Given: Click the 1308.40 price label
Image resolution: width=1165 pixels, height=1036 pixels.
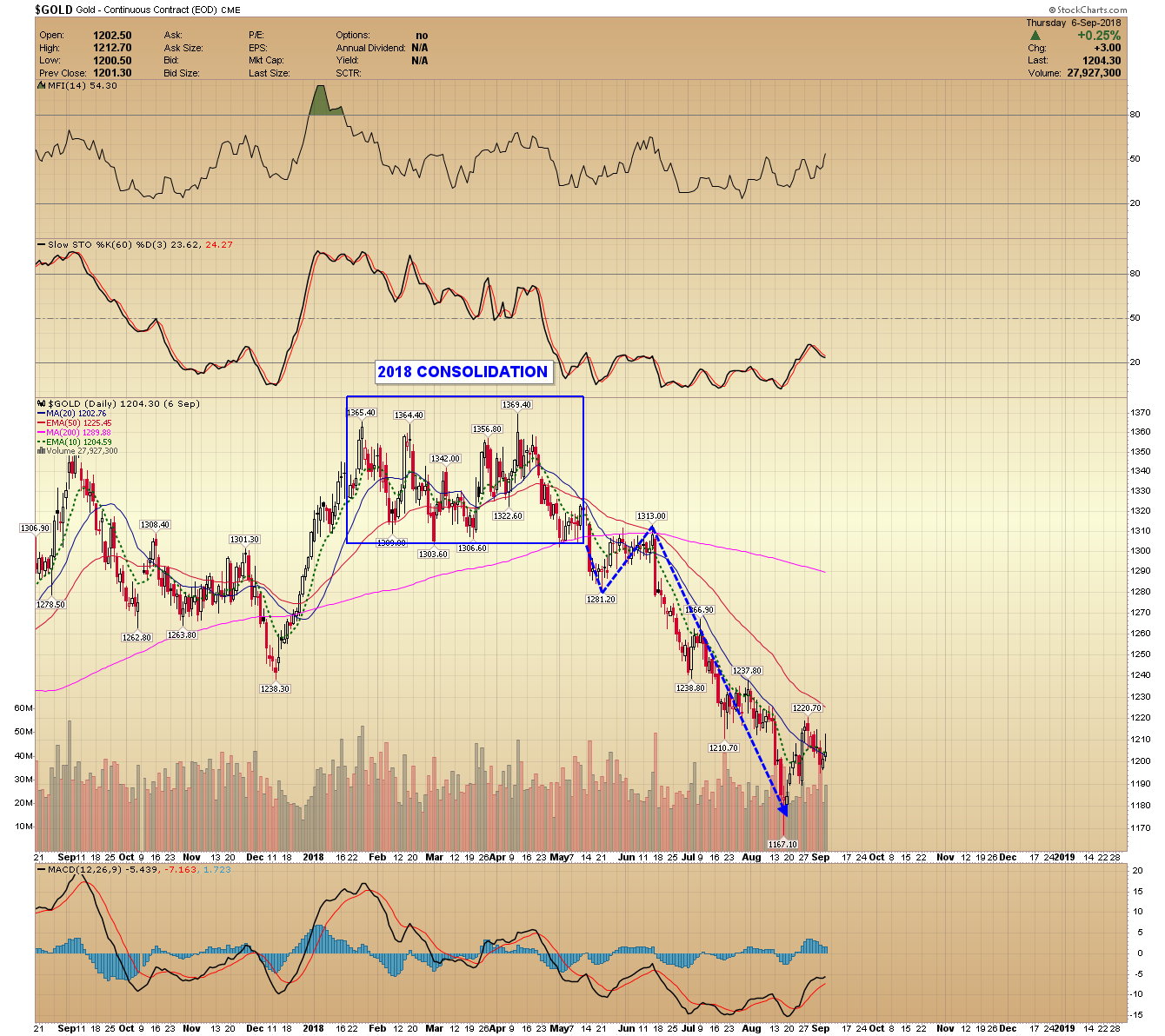Looking at the screenshot, I should (x=155, y=525).
